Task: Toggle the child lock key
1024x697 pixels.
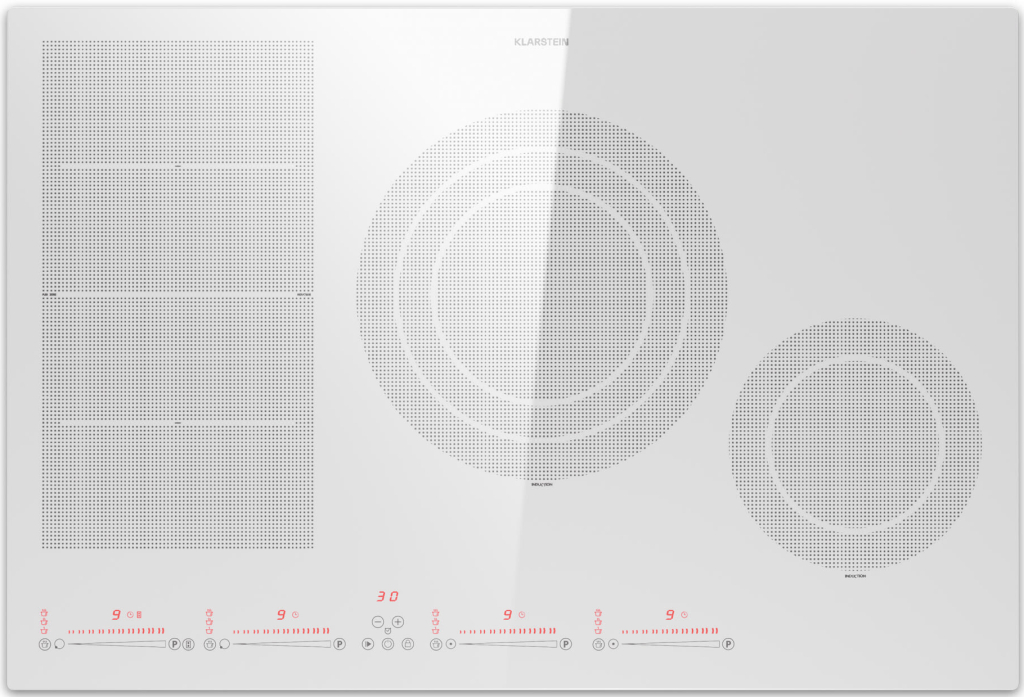Action: point(407,645)
